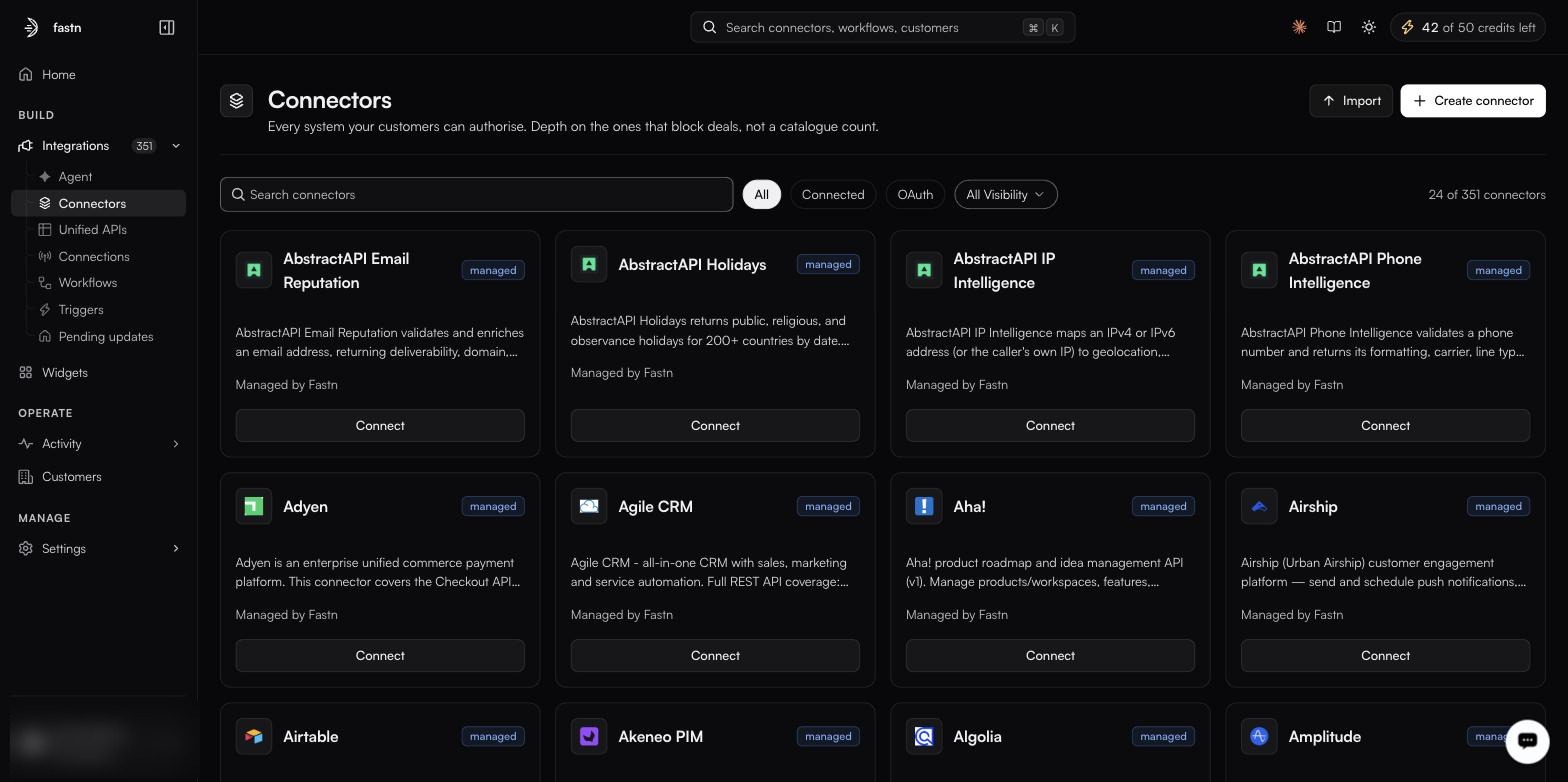1568x782 pixels.
Task: Open Agent in the sidebar
Action: click(x=98, y=176)
